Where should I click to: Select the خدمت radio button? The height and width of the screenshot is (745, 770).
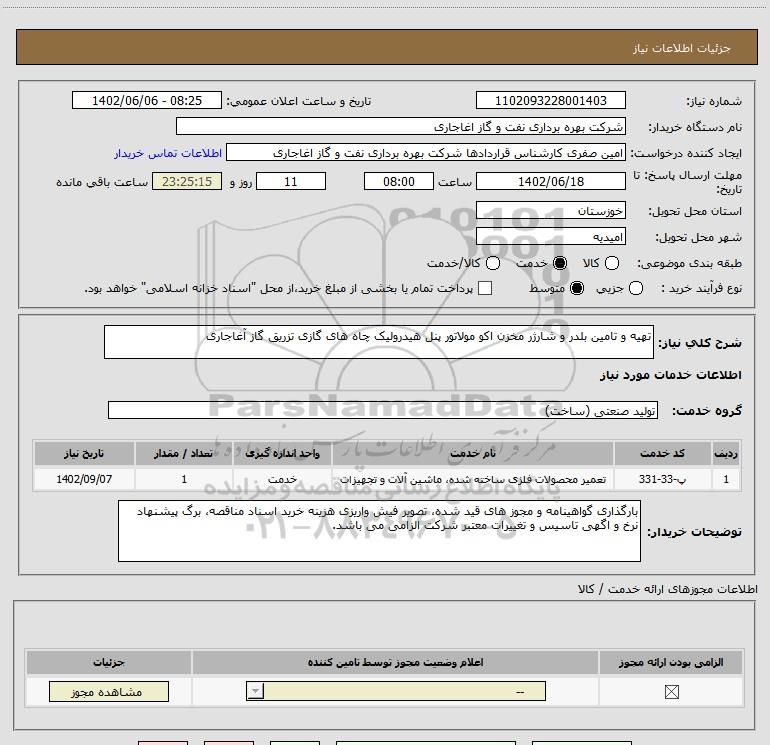click(560, 263)
